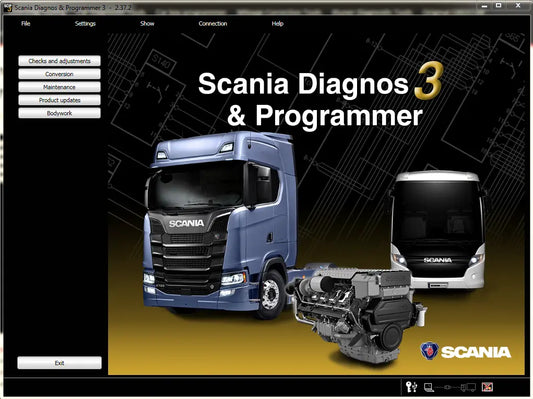Image resolution: width=533 pixels, height=399 pixels.
Task: Close the Scania Diagnos window
Action: pos(518,5)
